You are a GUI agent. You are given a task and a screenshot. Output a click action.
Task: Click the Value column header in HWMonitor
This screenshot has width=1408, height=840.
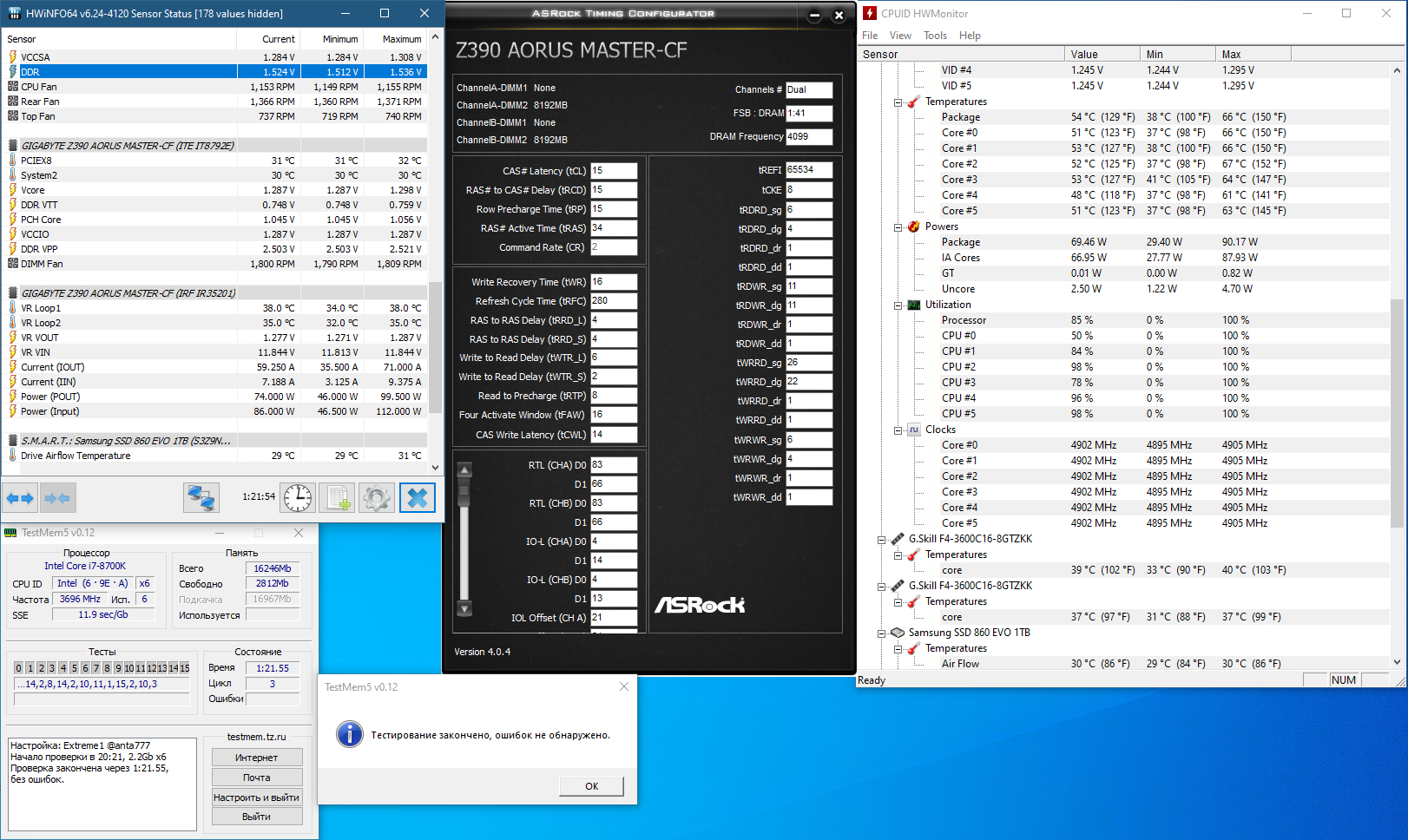1102,54
